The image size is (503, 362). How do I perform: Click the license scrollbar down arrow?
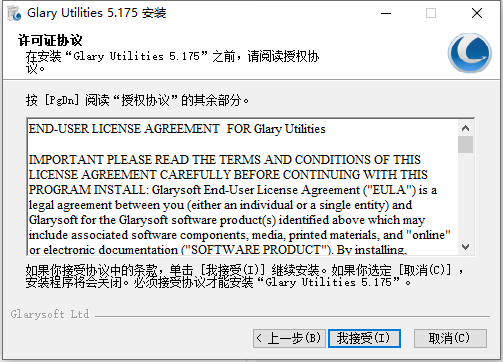[x=465, y=247]
